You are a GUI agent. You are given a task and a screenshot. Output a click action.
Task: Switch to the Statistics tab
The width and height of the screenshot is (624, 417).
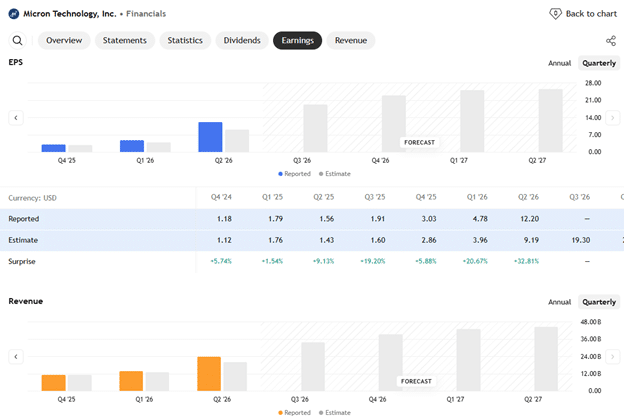tap(185, 41)
